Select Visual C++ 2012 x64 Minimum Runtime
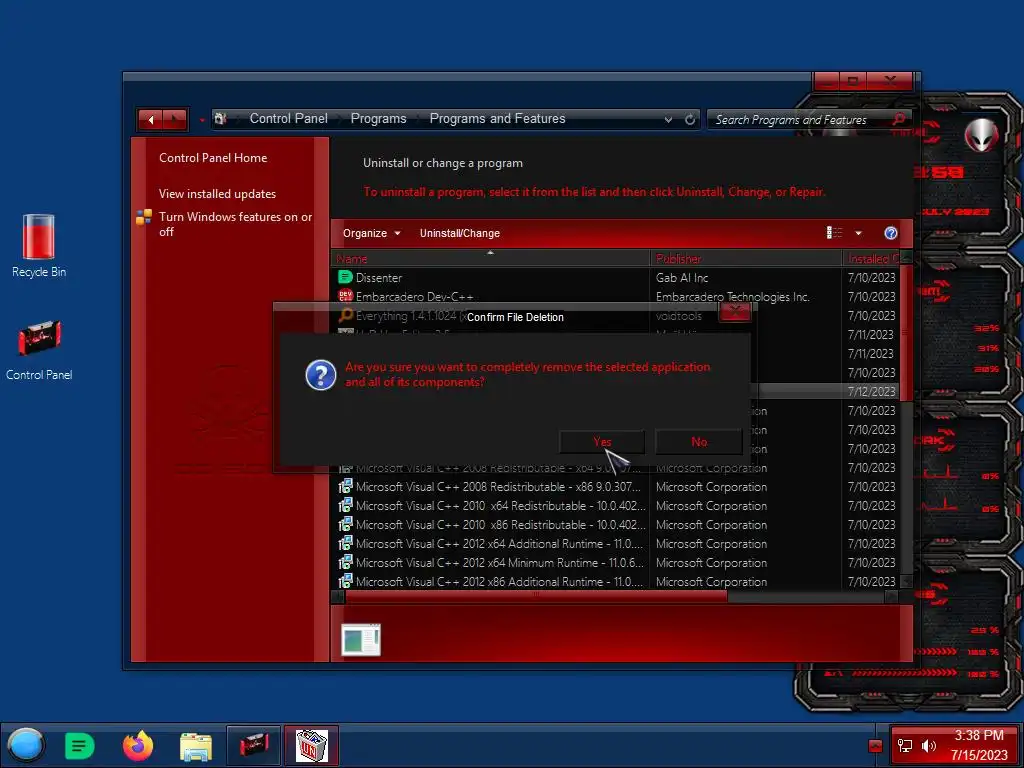The height and width of the screenshot is (768, 1024). pyautogui.click(x=615, y=562)
